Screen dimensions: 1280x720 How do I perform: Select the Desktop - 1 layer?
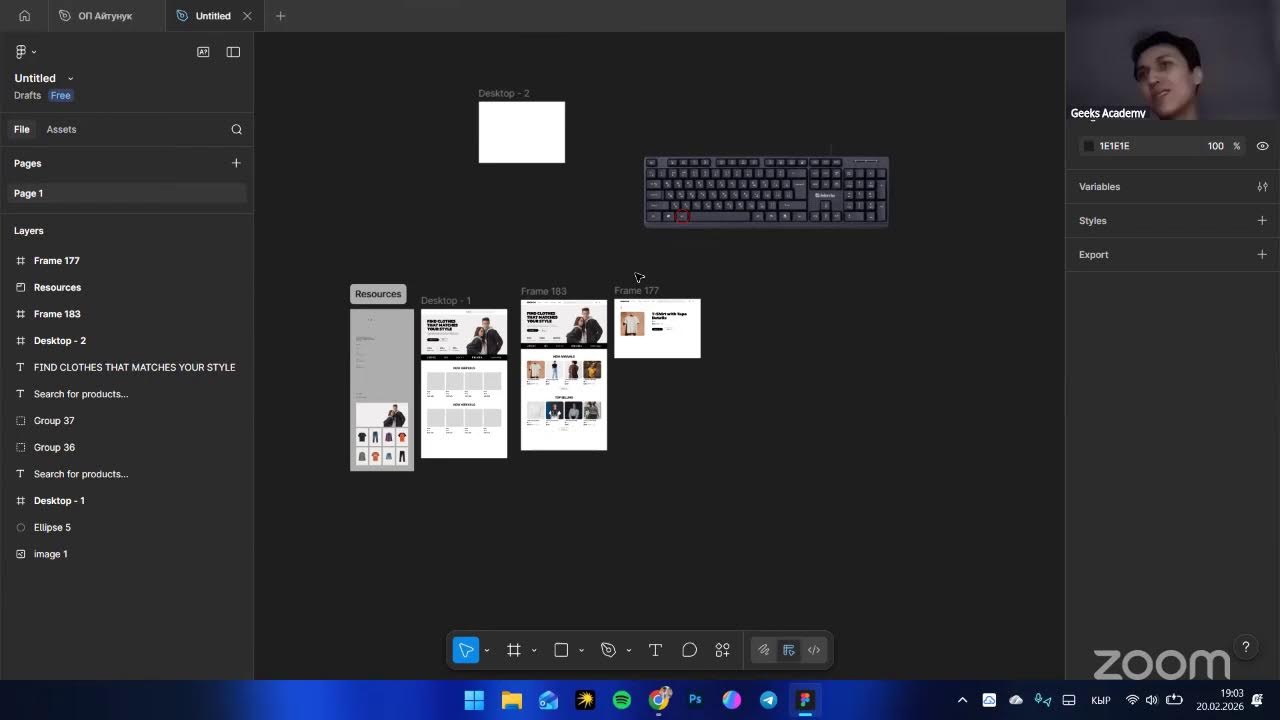tap(127, 501)
